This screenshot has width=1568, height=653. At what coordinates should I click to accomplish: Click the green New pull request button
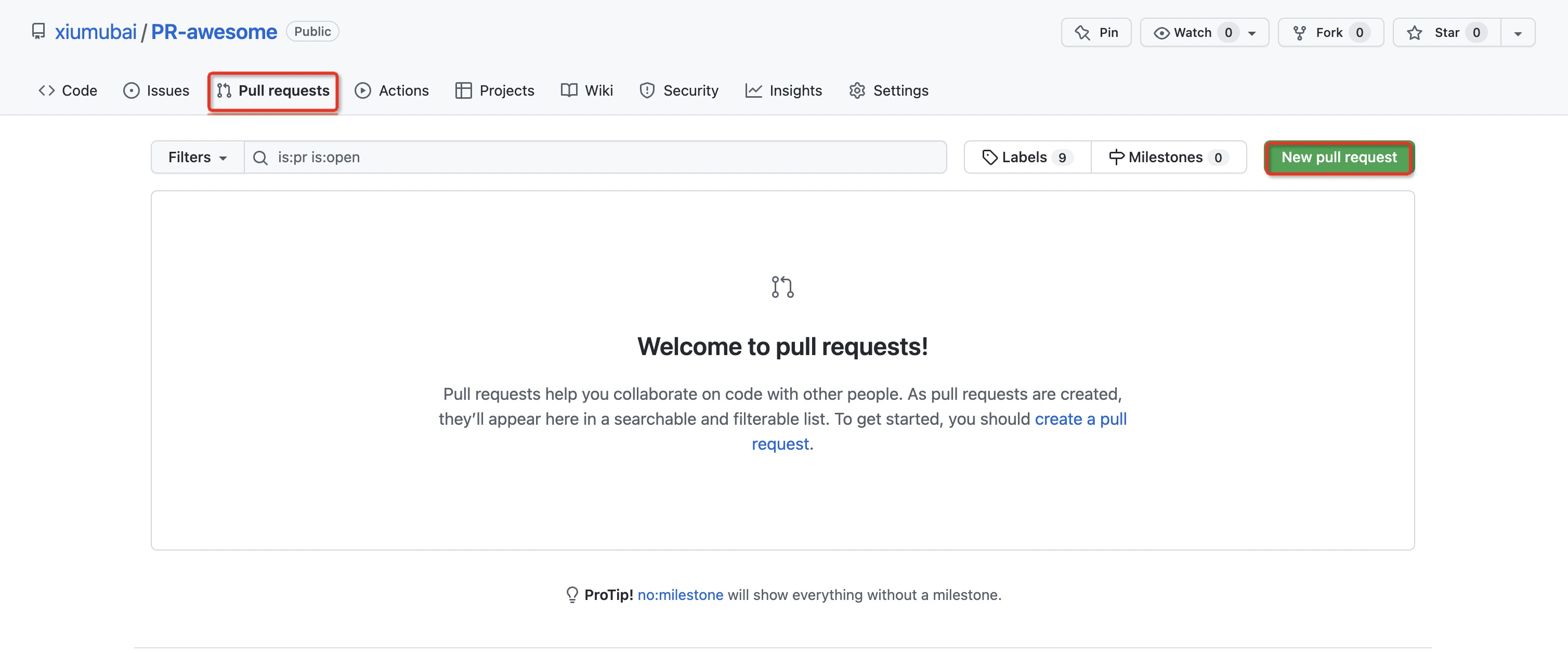click(x=1339, y=158)
